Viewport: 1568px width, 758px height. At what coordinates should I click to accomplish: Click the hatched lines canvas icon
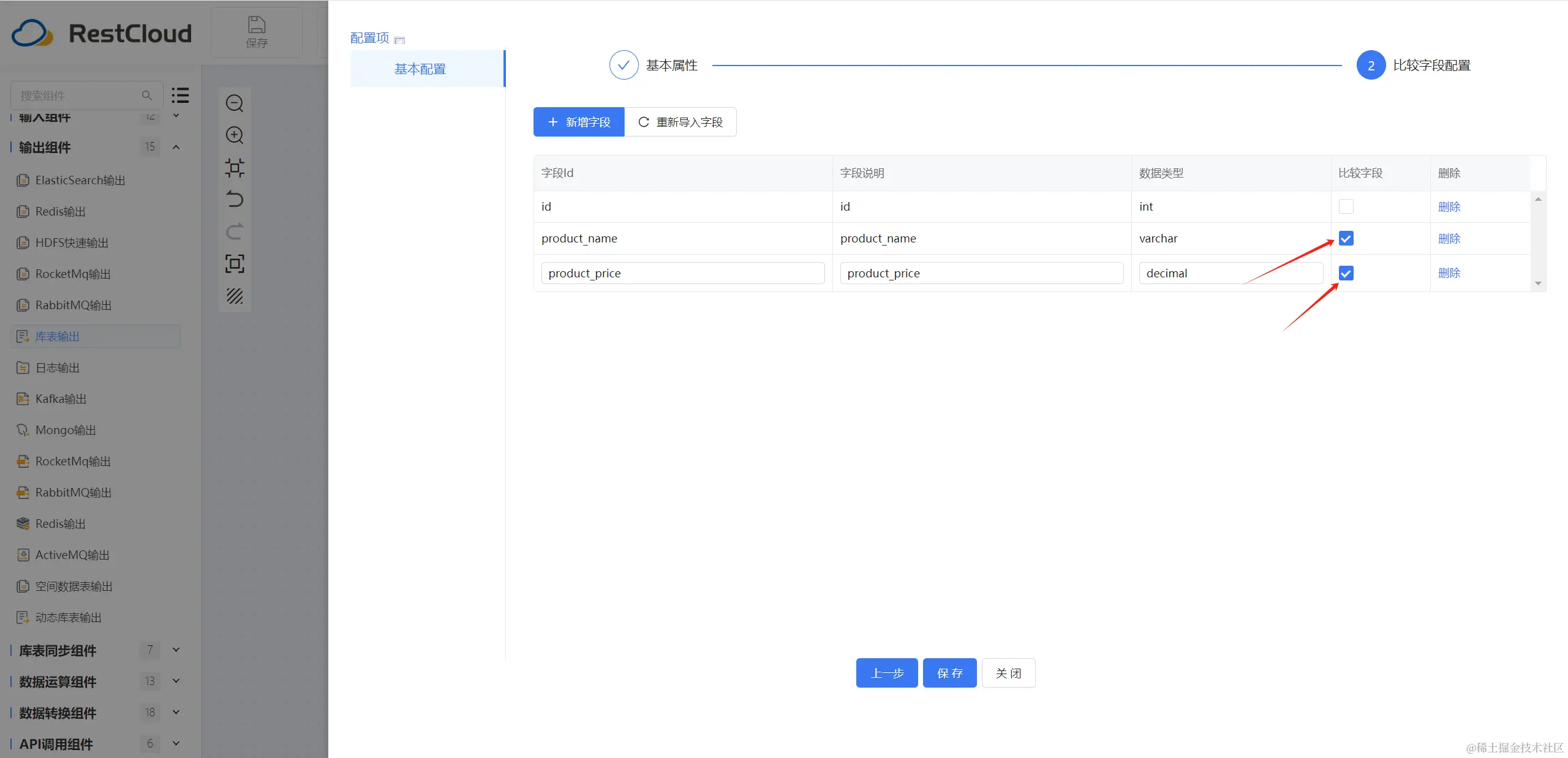[235, 296]
